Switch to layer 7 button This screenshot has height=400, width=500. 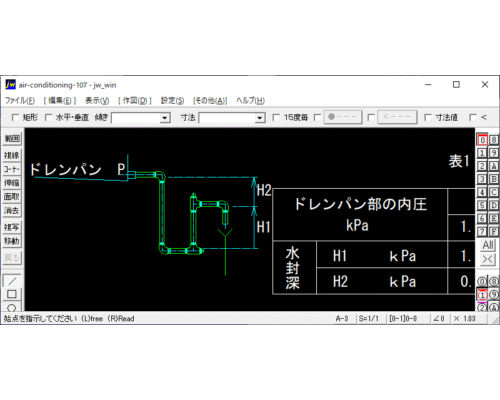(x=482, y=231)
